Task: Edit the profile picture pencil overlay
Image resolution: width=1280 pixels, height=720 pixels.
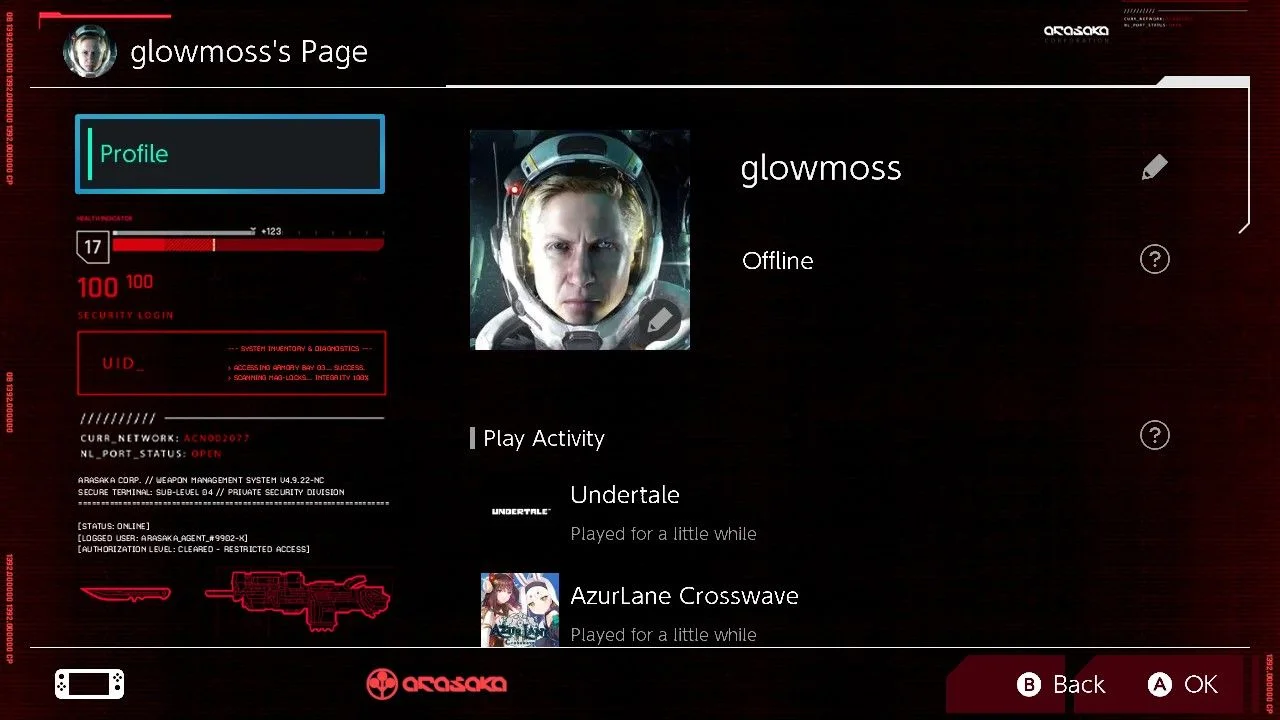Action: click(x=661, y=322)
